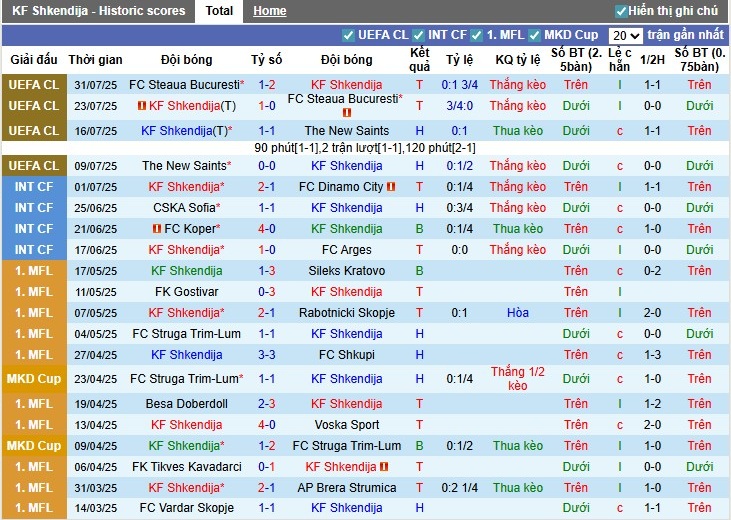731x520 pixels.
Task: Click the red card icon next to FC Dinamo City
Action: [x=391, y=187]
